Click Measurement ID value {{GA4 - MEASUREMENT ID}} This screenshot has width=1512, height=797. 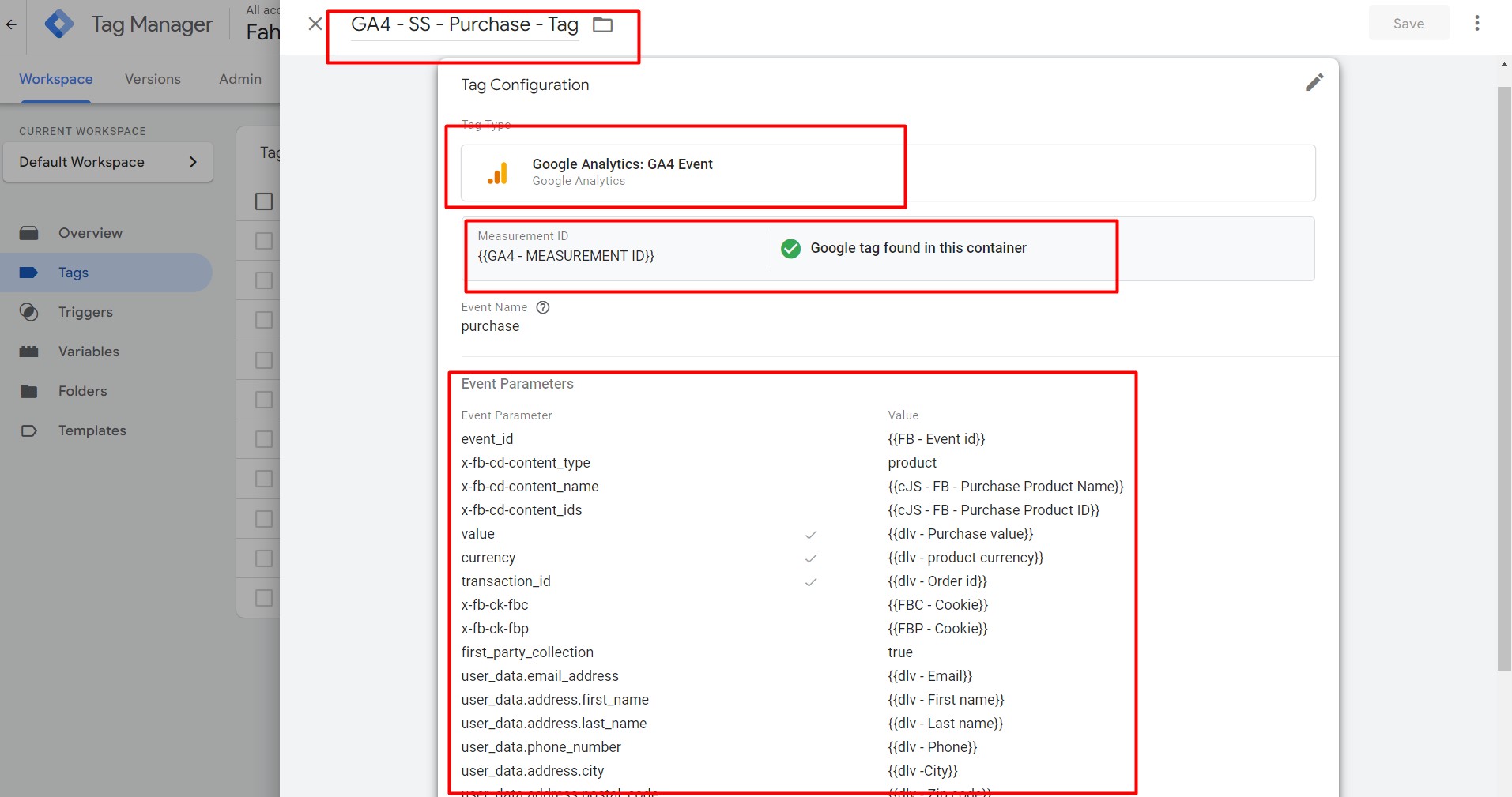[x=566, y=256]
